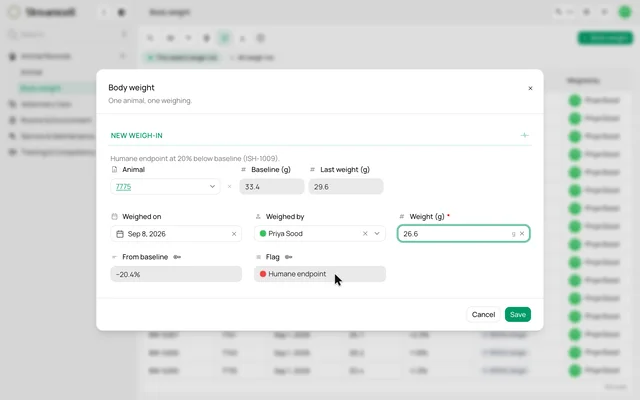
Task: Click the red Humane endpoint status dot
Action: (x=263, y=274)
